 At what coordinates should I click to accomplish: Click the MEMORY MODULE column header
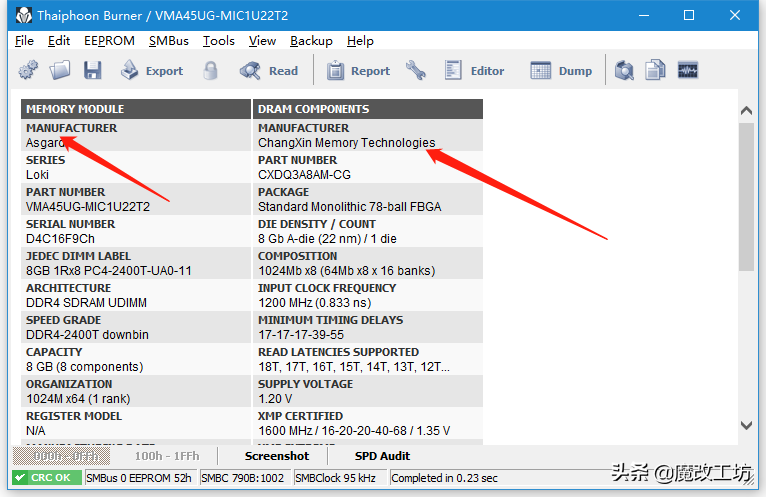(135, 109)
